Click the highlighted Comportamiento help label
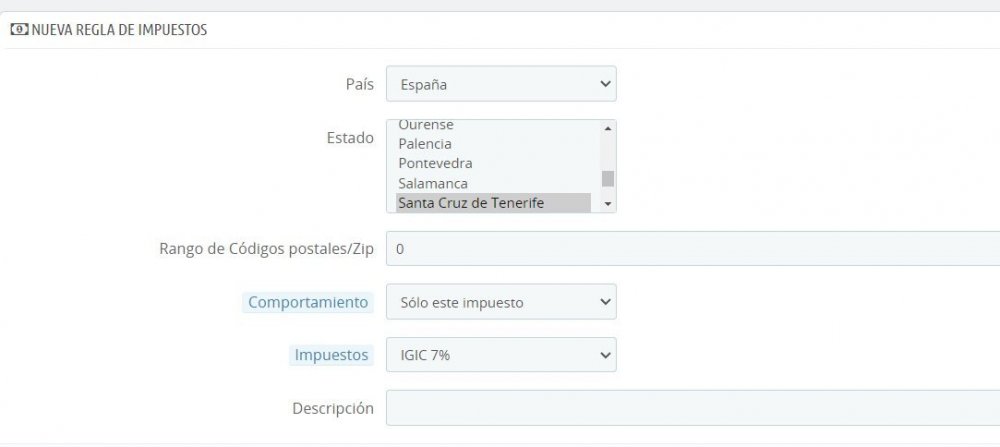The height and width of the screenshot is (447, 1000). pos(308,302)
